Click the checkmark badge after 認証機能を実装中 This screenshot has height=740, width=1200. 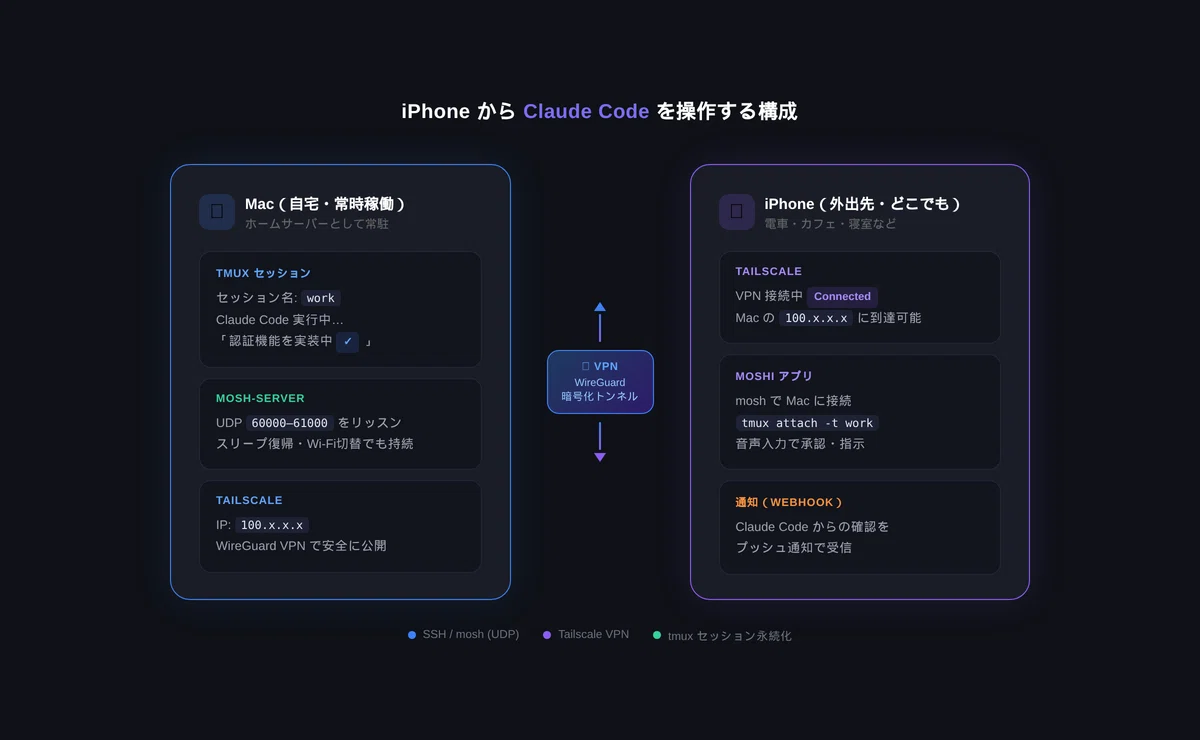[x=348, y=342]
